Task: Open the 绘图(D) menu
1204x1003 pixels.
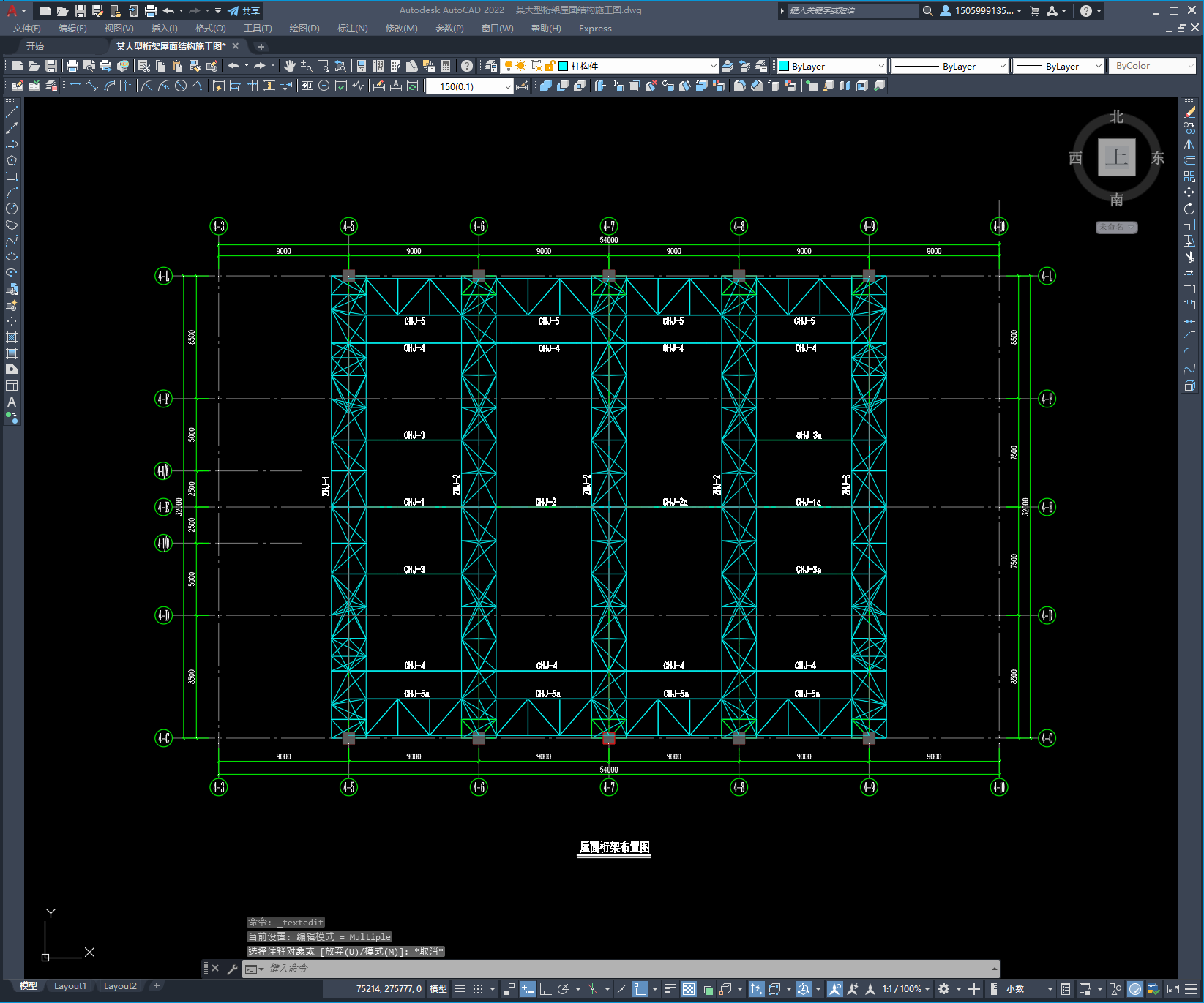Action: click(304, 29)
